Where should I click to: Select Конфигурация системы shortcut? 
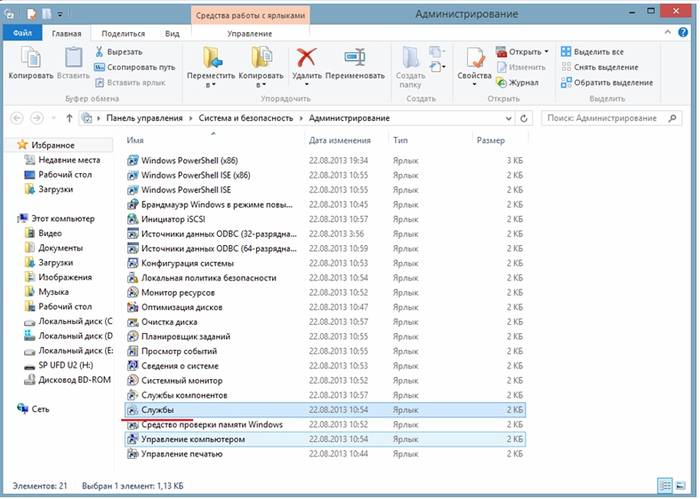[325, 263]
